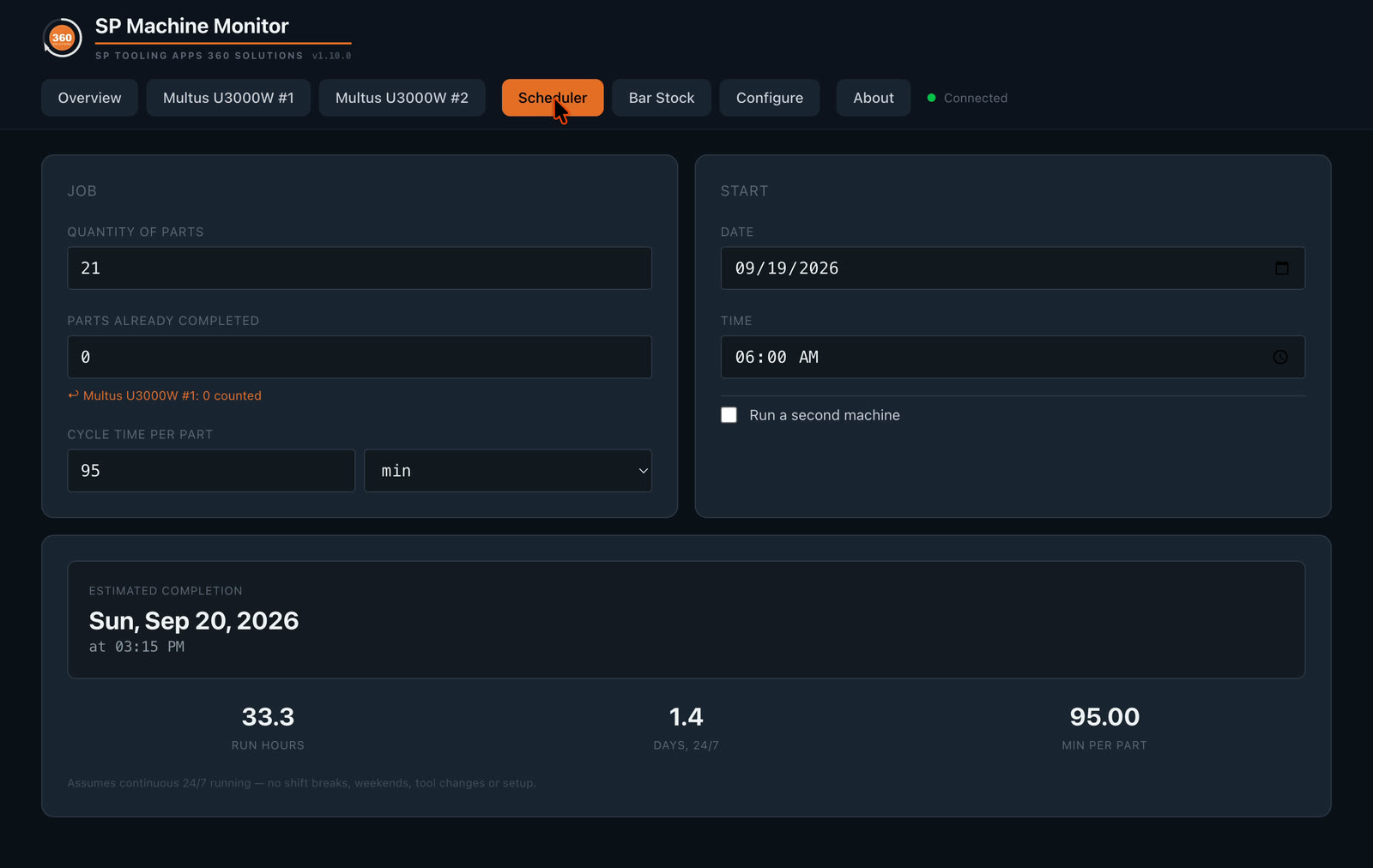
Task: Click the Quantity of Parts field
Action: tap(360, 268)
